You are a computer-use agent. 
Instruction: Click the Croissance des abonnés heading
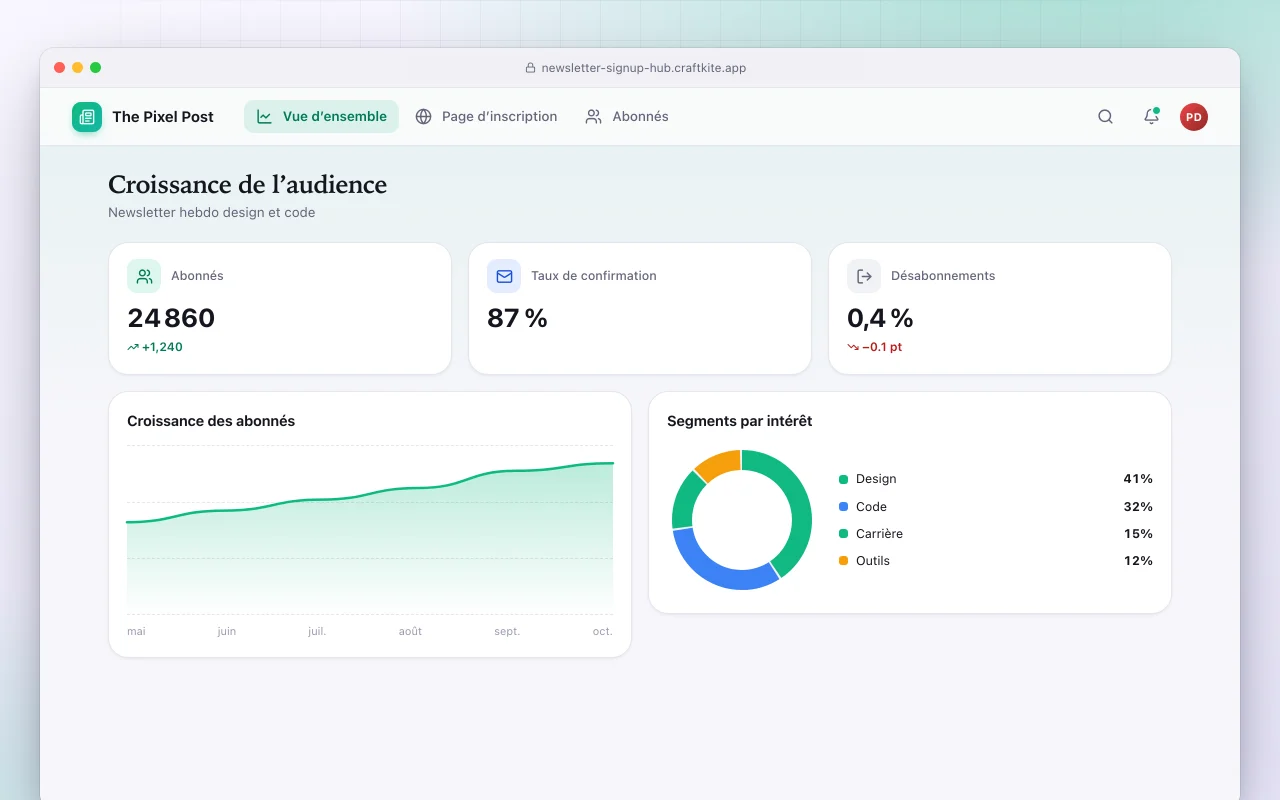click(x=211, y=421)
